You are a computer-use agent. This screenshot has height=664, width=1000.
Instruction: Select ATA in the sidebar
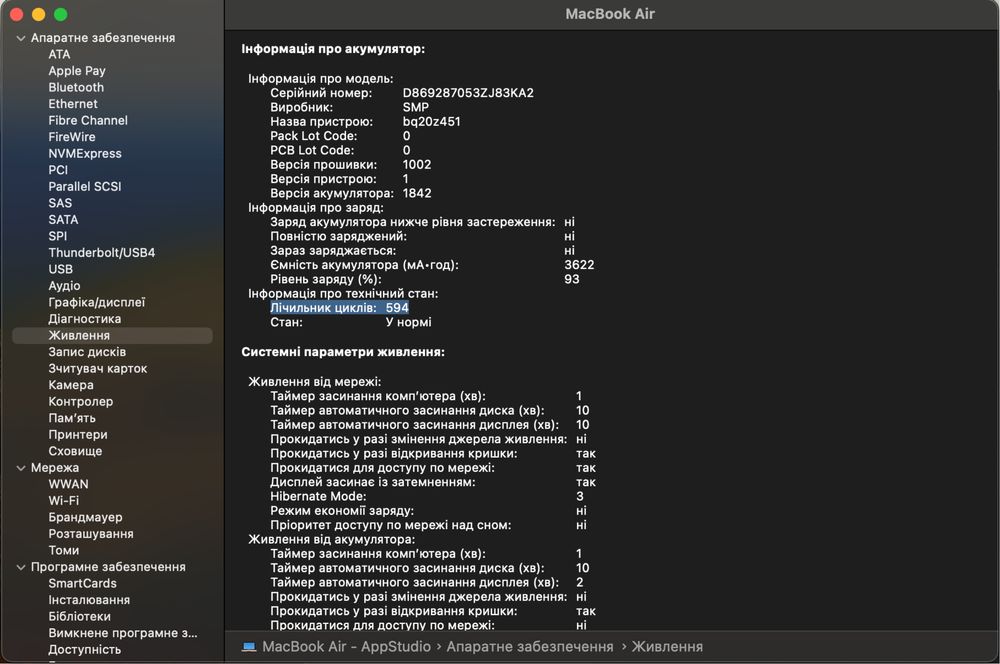point(59,55)
